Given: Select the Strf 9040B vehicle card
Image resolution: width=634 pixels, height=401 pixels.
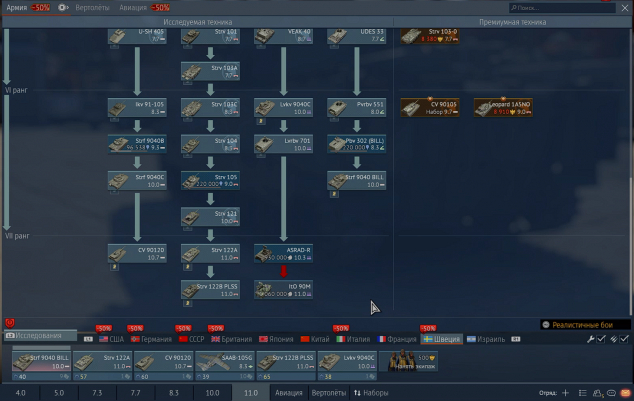Looking at the screenshot, I should coord(137,144).
